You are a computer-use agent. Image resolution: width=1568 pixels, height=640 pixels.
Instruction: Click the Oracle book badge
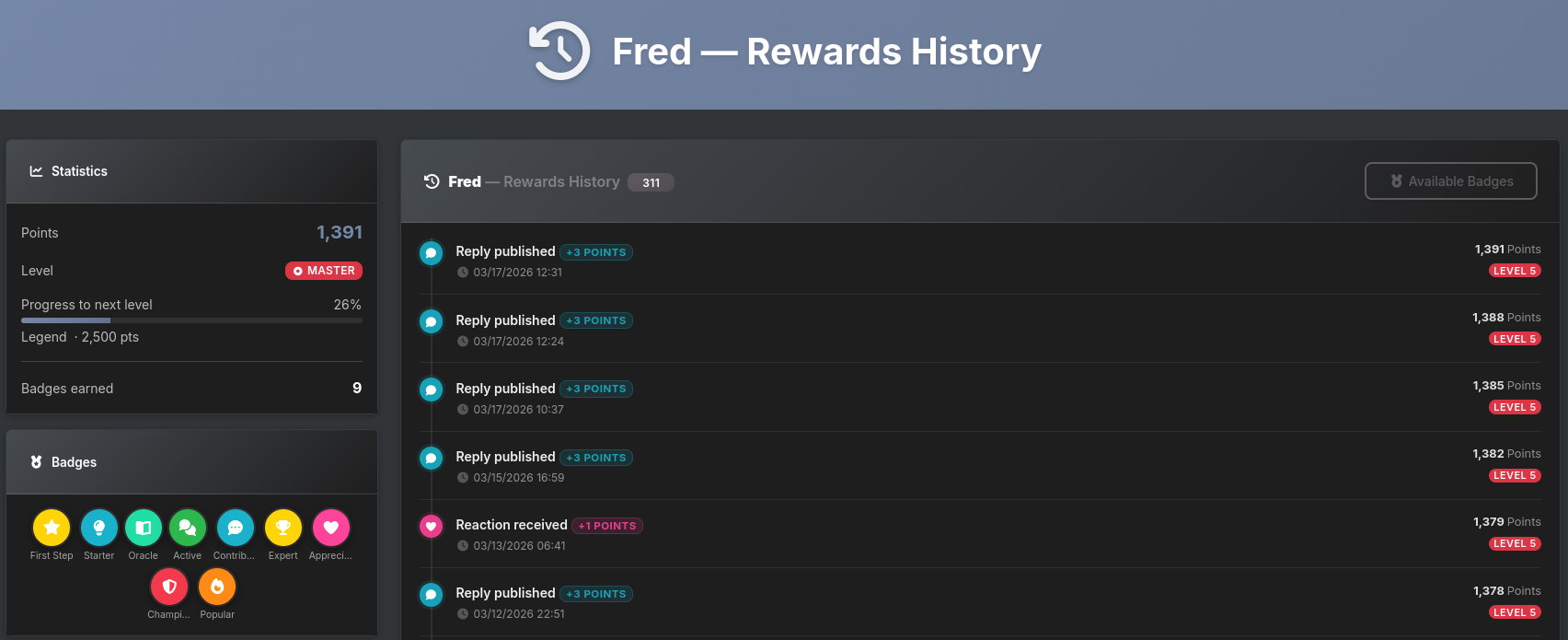144,528
